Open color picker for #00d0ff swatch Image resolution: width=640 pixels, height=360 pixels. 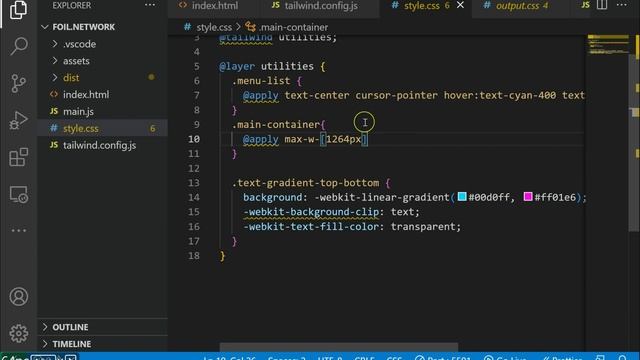pos(462,197)
